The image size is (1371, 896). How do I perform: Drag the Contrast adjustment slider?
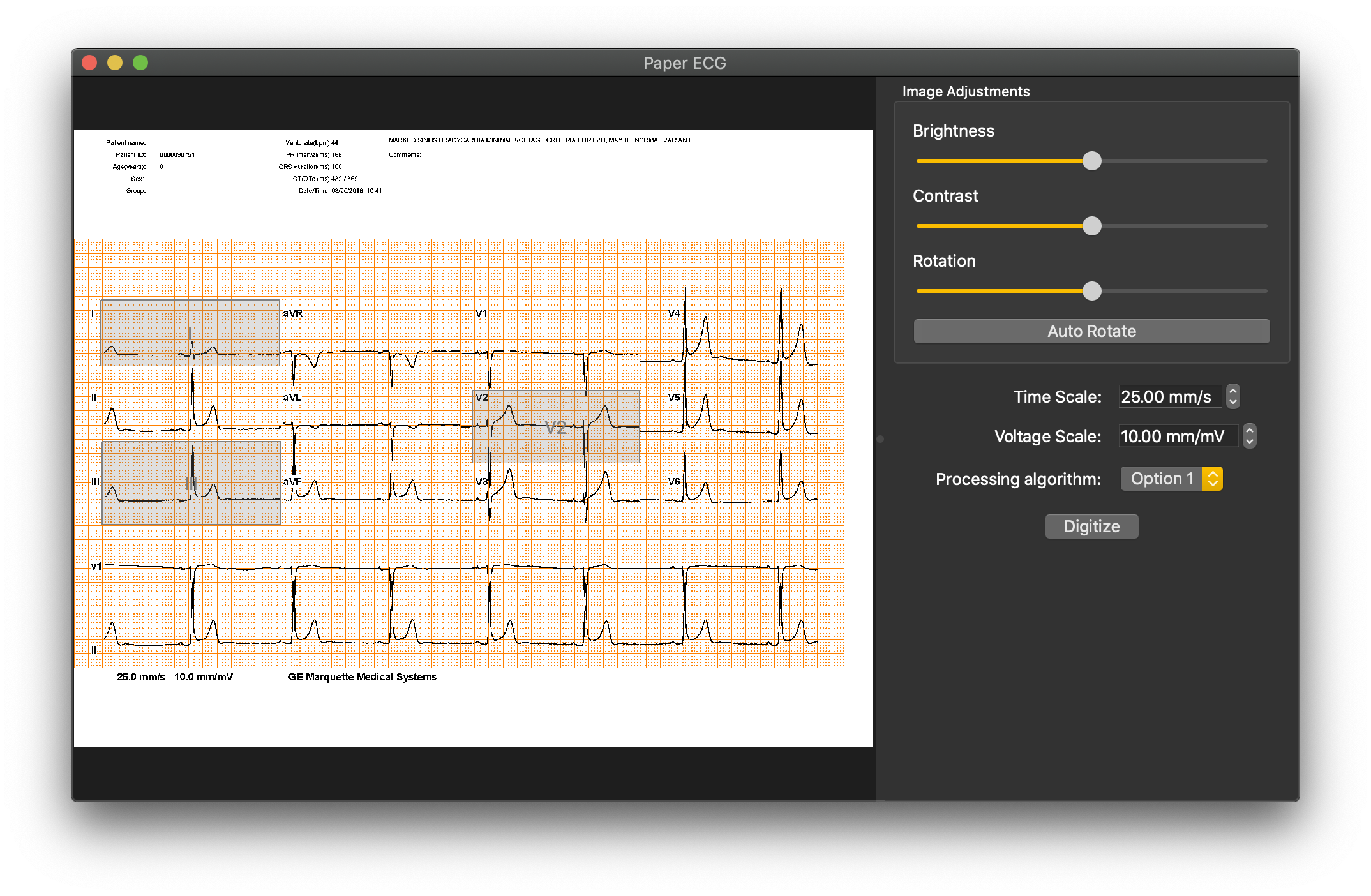(1091, 226)
